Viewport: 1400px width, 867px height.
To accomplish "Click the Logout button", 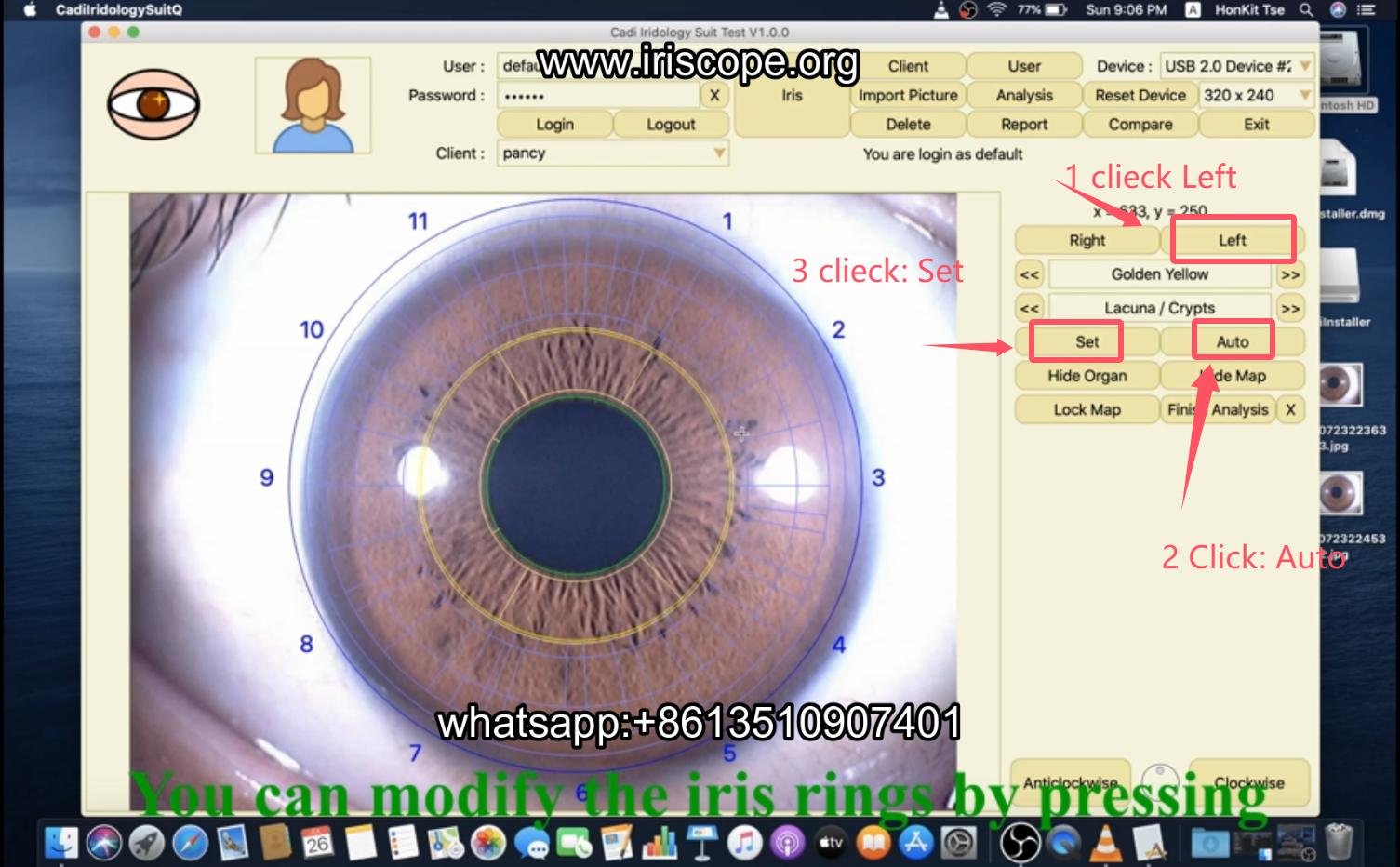I will (x=671, y=125).
